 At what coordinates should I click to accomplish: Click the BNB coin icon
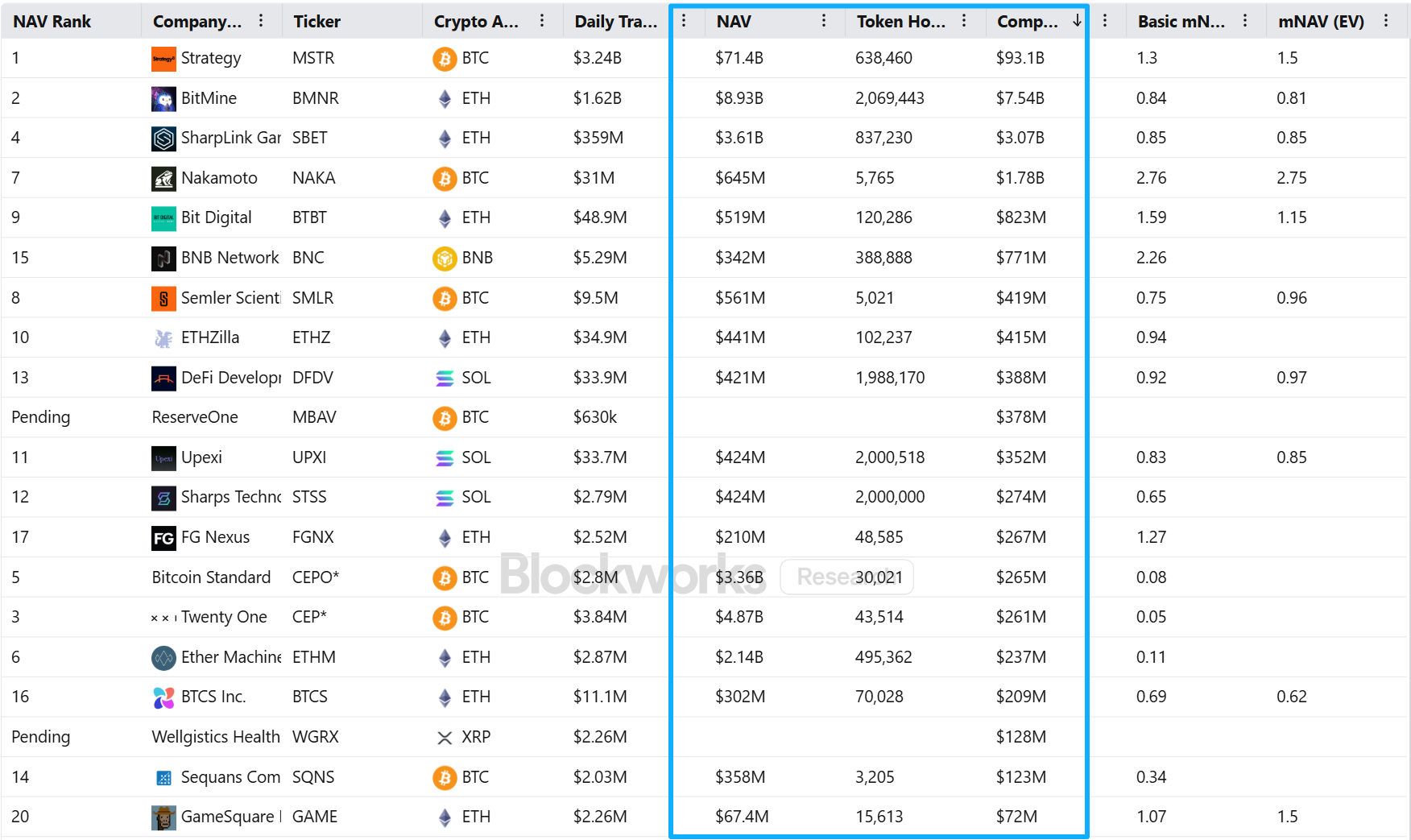pyautogui.click(x=445, y=259)
